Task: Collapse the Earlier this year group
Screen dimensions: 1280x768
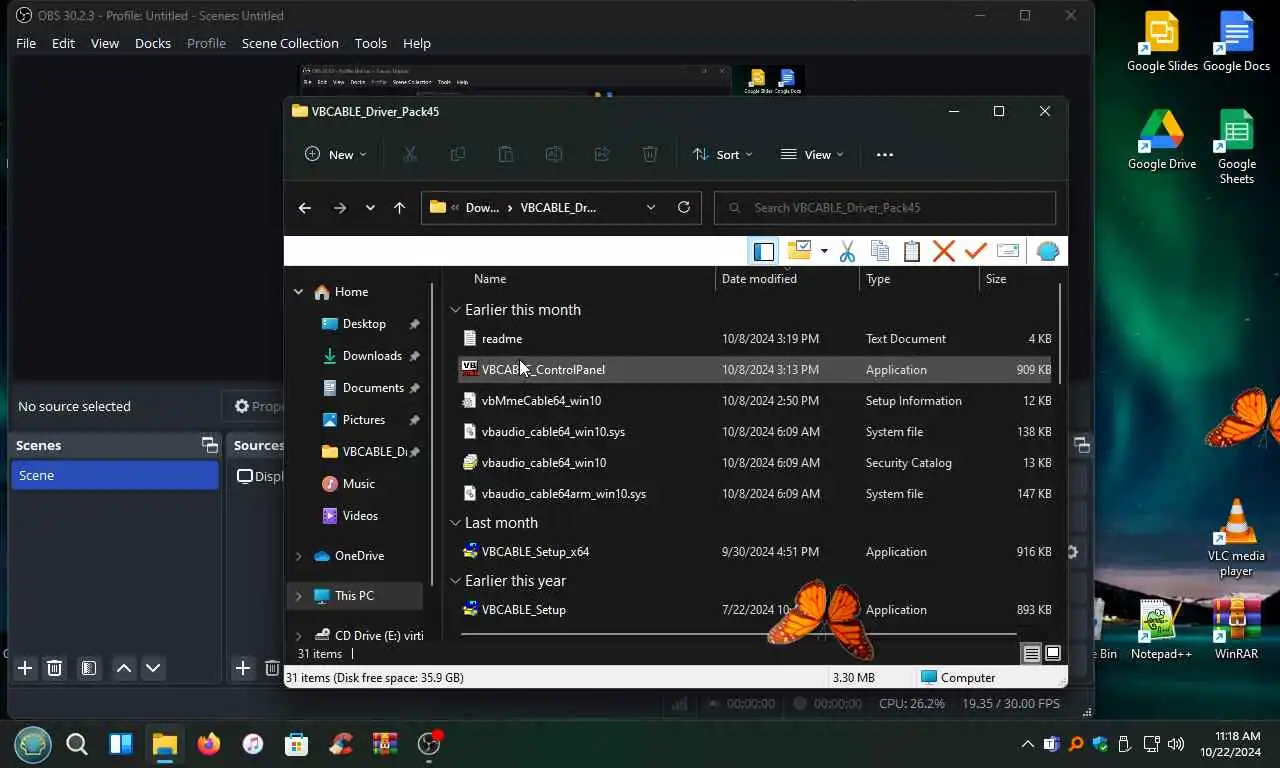Action: click(x=456, y=581)
